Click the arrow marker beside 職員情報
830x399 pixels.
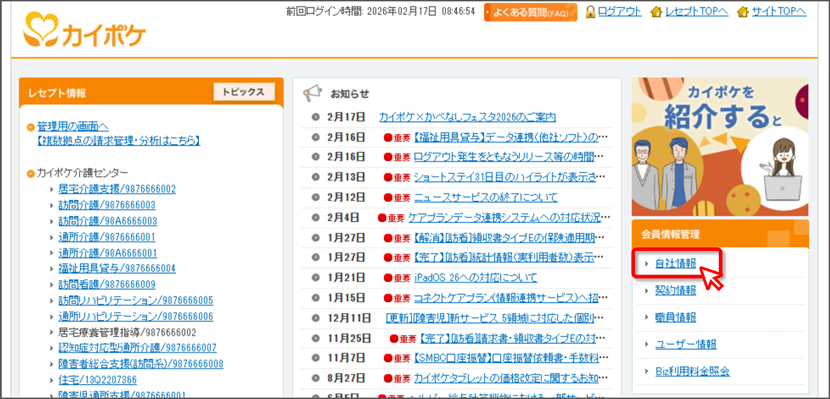click(646, 318)
